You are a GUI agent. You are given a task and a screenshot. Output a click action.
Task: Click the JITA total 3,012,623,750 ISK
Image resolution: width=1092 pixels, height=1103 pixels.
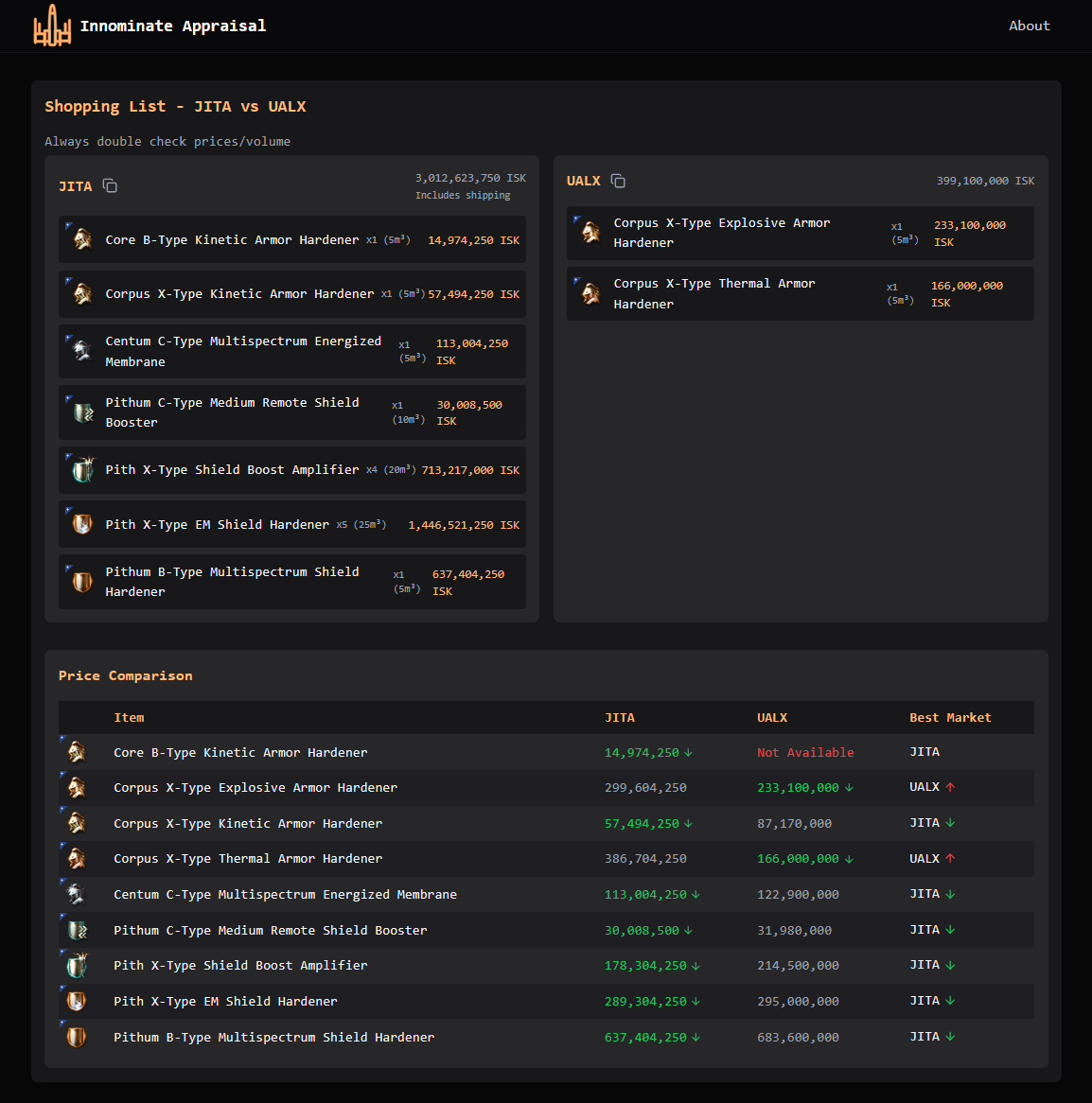[470, 178]
